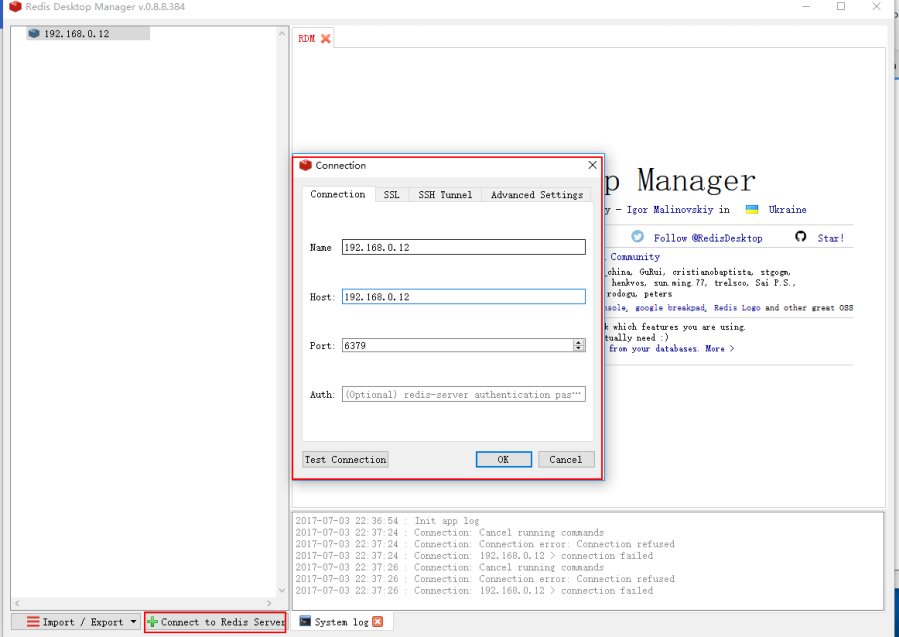The image size is (899, 637).
Task: Close the Connection dialog with X
Action: click(592, 165)
